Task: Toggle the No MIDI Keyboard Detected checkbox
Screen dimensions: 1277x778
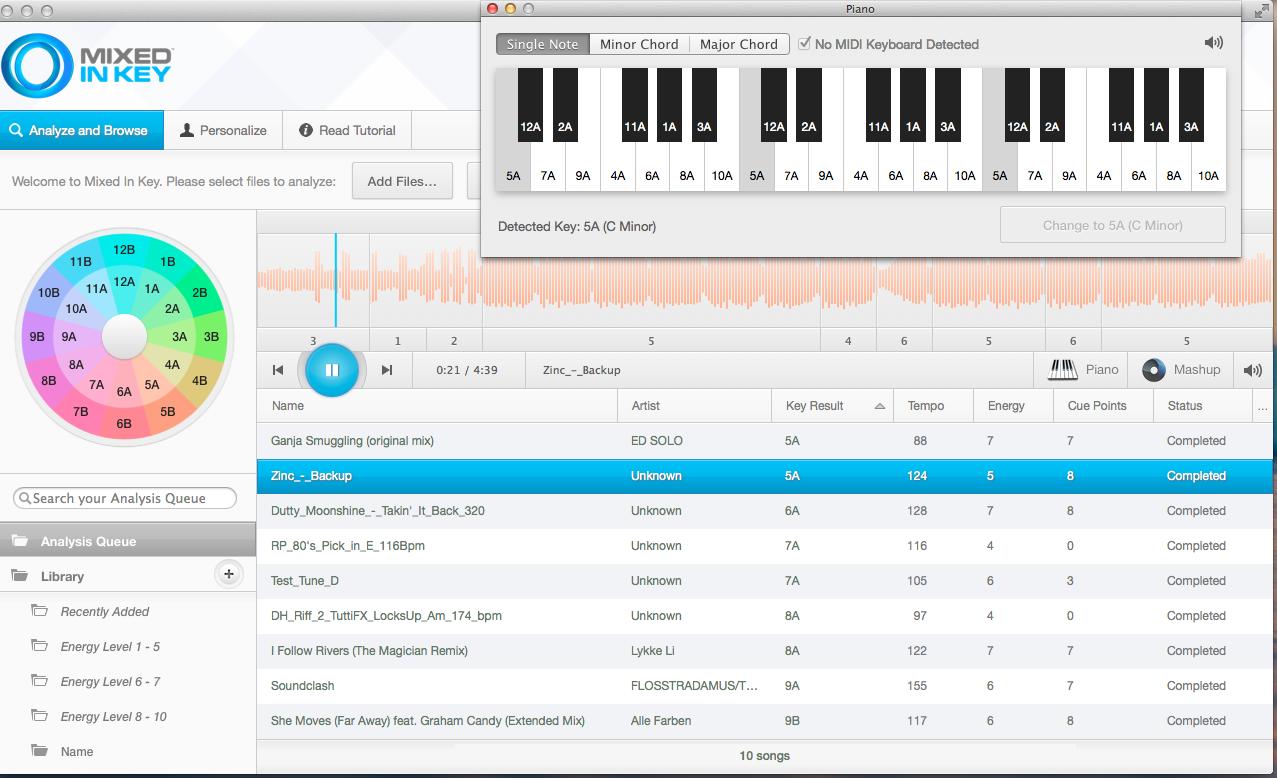Action: click(x=804, y=44)
